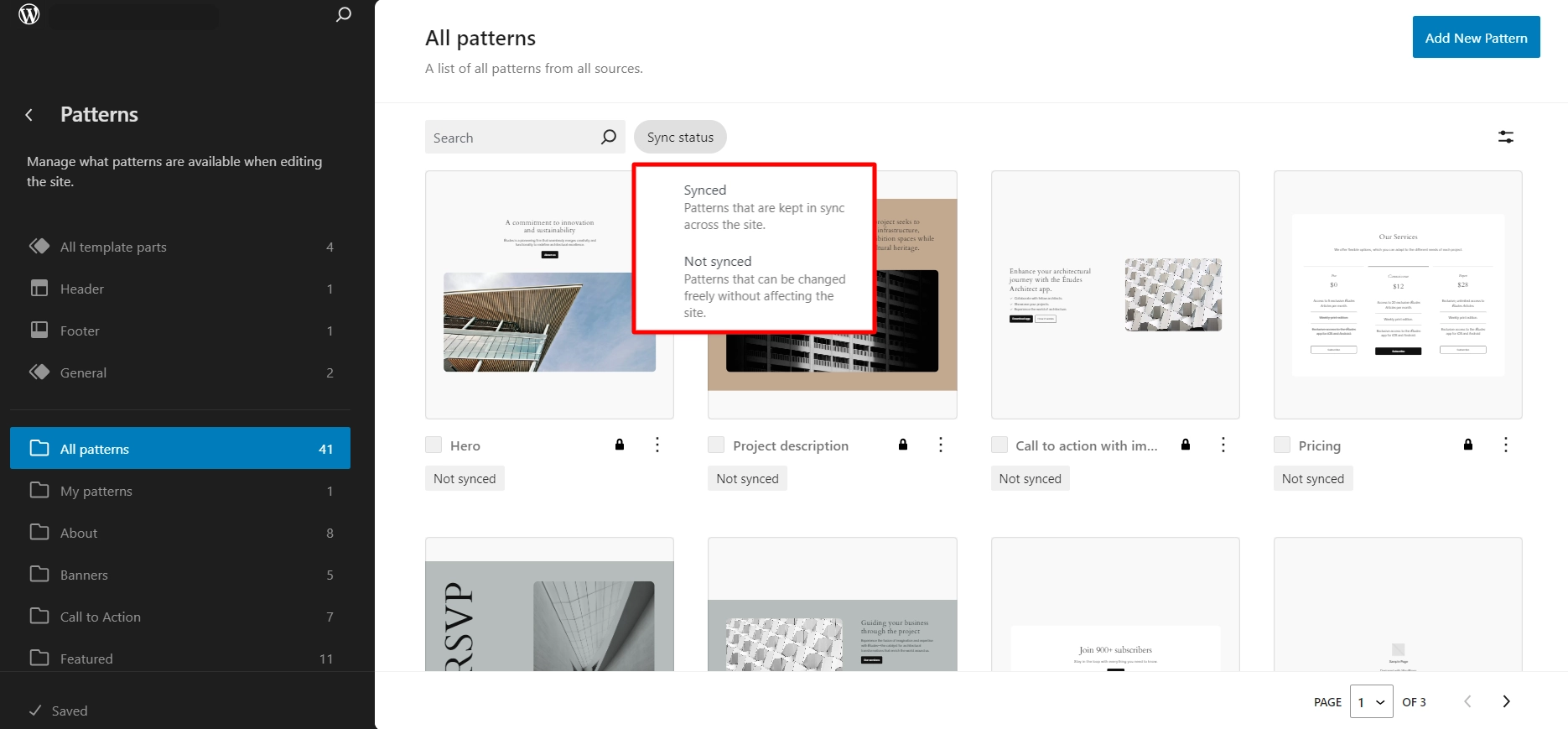The width and height of the screenshot is (1568, 729).
Task: Select the Hero pattern checkbox
Action: pyautogui.click(x=434, y=445)
